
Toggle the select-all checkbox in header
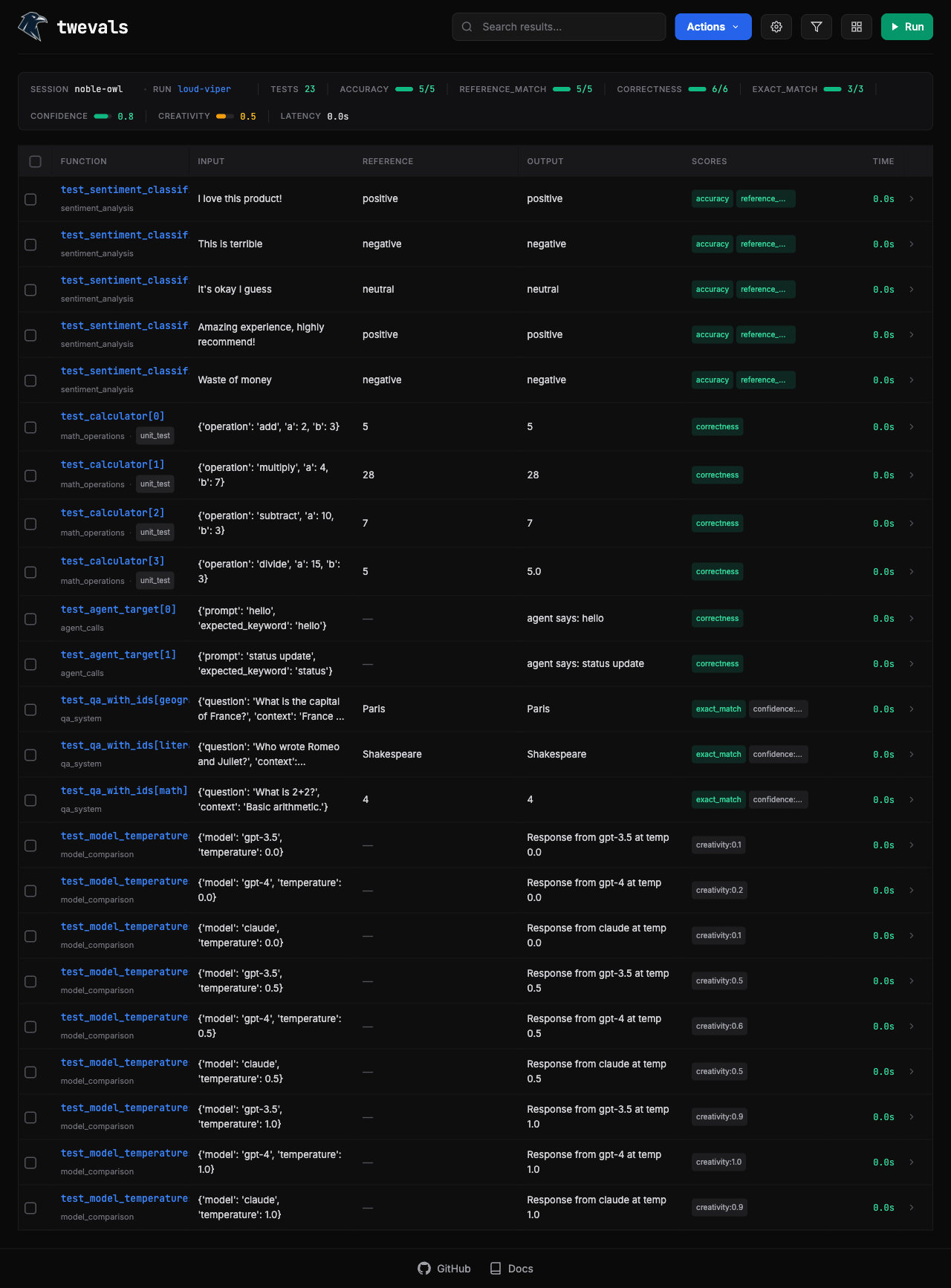(35, 161)
